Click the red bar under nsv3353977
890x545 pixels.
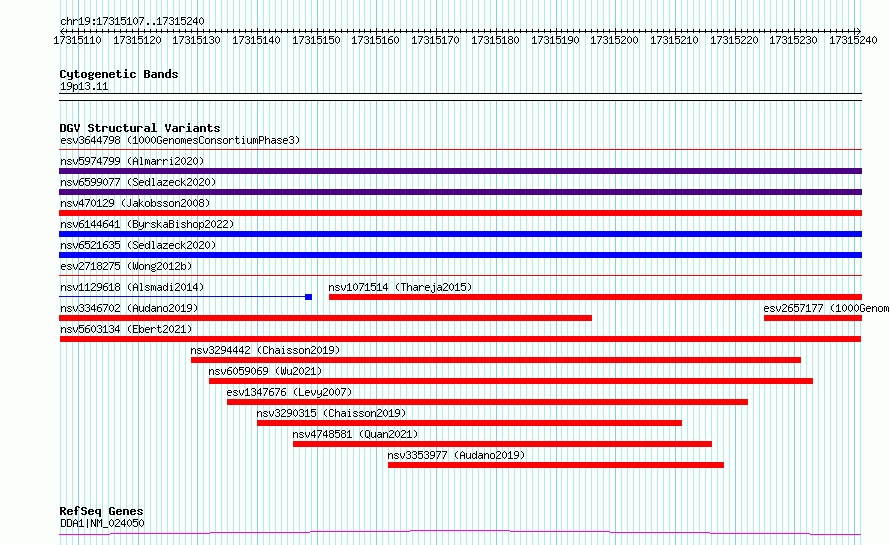coord(556,465)
